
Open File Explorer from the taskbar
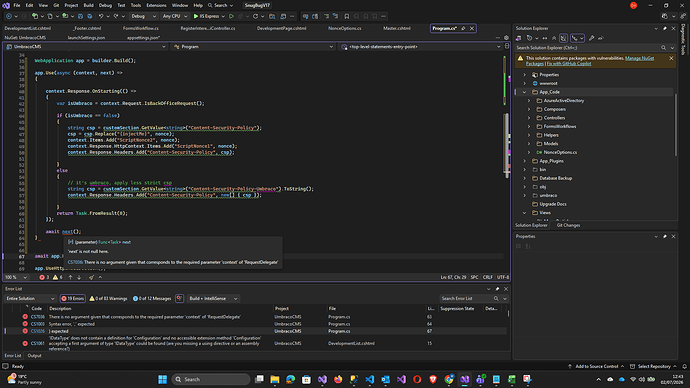[275, 379]
